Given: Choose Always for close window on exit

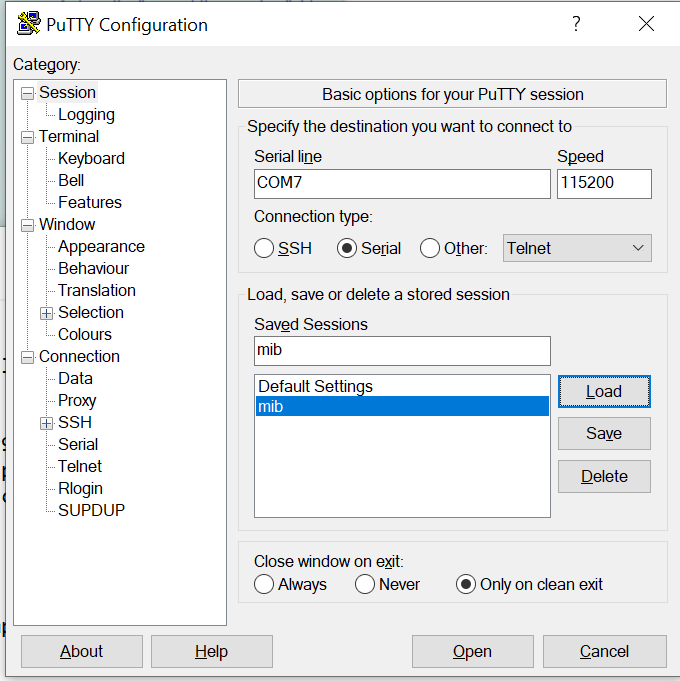Looking at the screenshot, I should click(x=264, y=584).
